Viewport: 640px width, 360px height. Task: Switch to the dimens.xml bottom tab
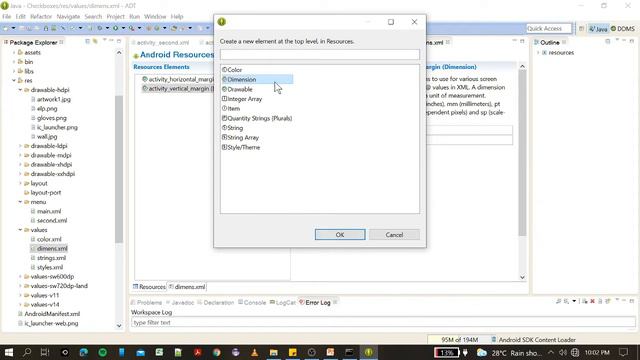click(x=187, y=287)
